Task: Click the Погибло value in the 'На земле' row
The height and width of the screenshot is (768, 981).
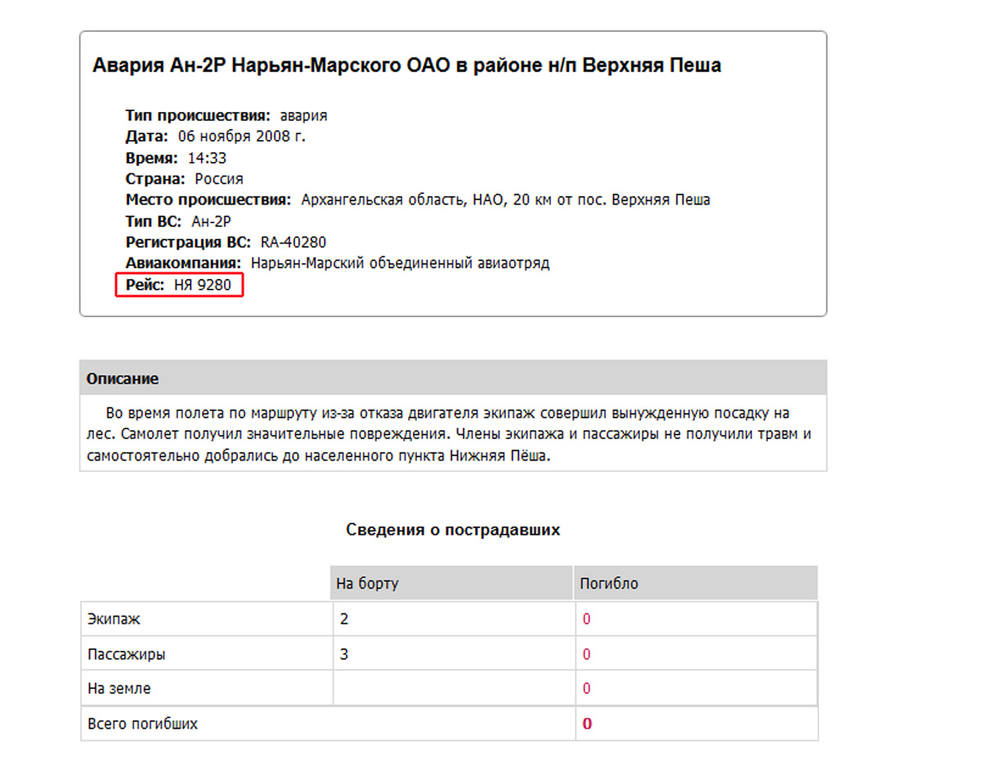Action: 586,689
